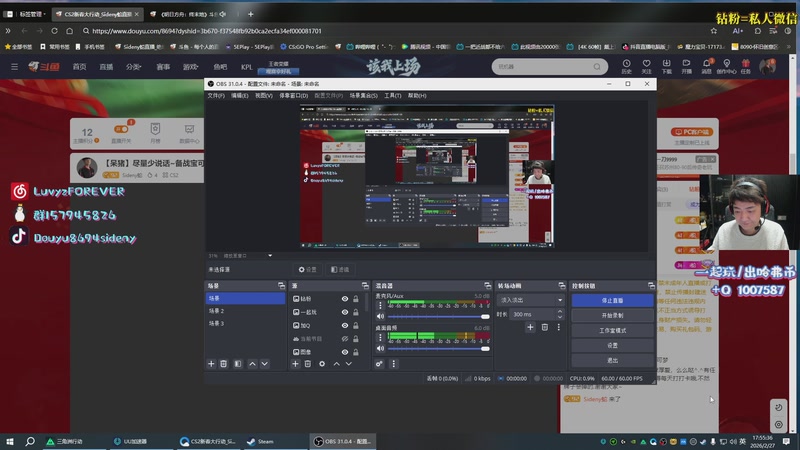This screenshot has width=800, height=450.
Task: Mute the 麦克风/Aux audio channel
Action: (380, 316)
